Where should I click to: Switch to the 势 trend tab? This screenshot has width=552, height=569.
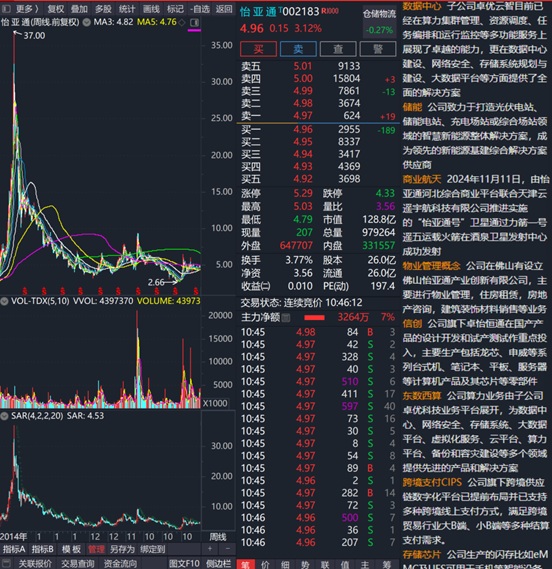[x=305, y=564]
